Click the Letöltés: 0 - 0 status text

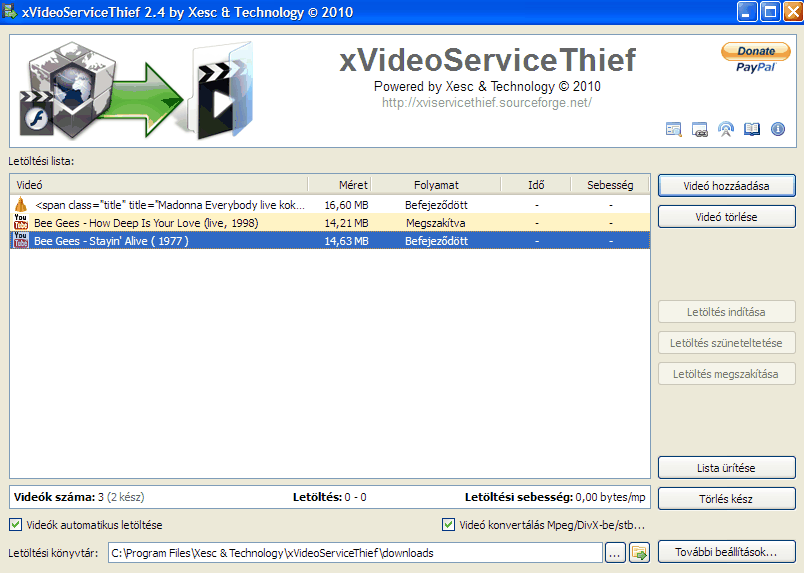tap(330, 497)
